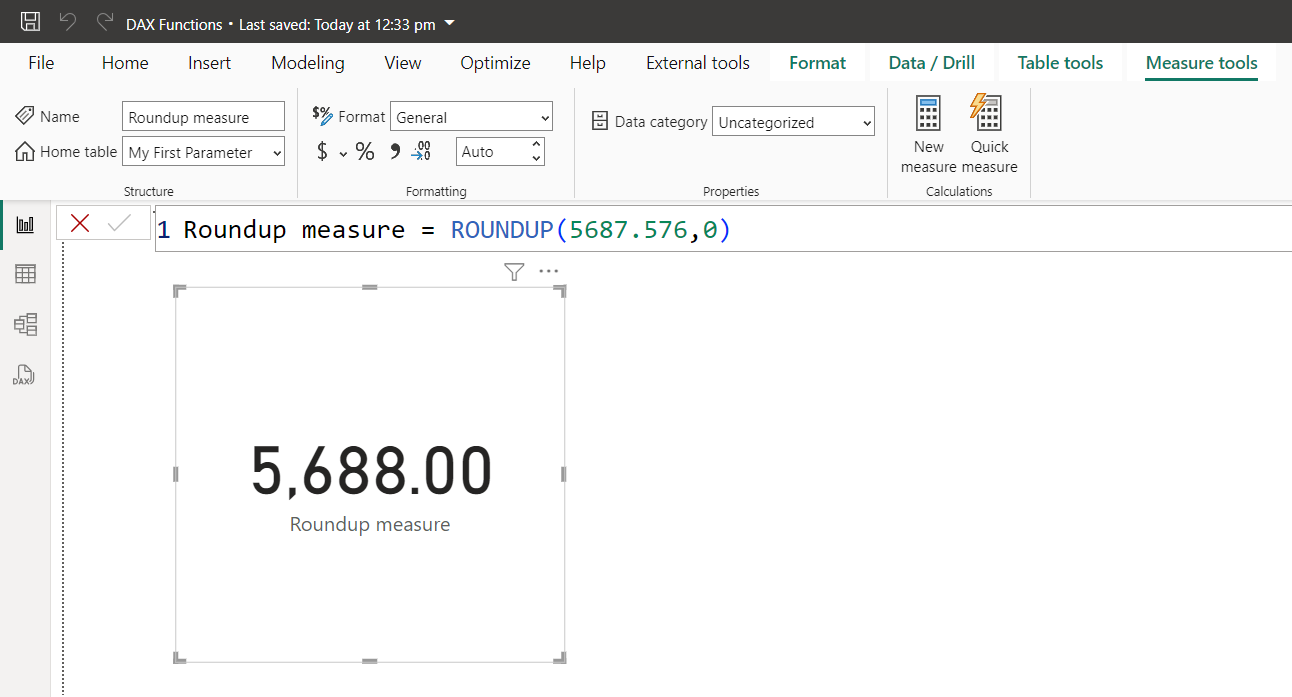The width and height of the screenshot is (1292, 697).
Task: Apply the thousands separator comma icon
Action: pos(392,151)
